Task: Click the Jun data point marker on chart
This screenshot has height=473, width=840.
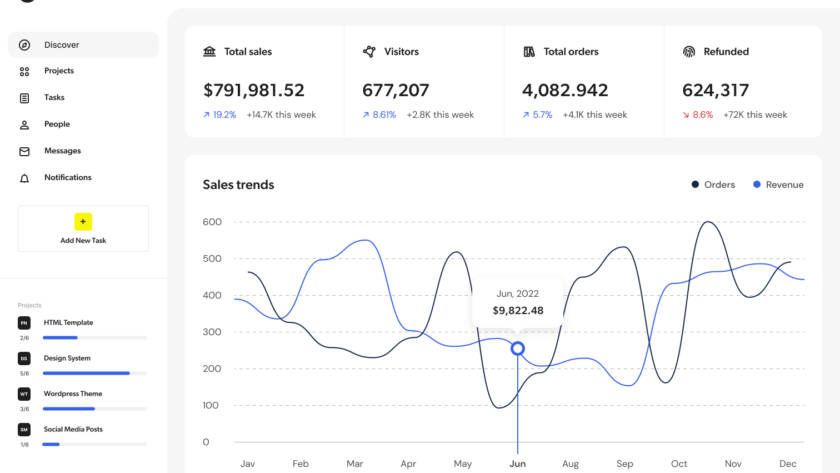Action: tap(518, 348)
